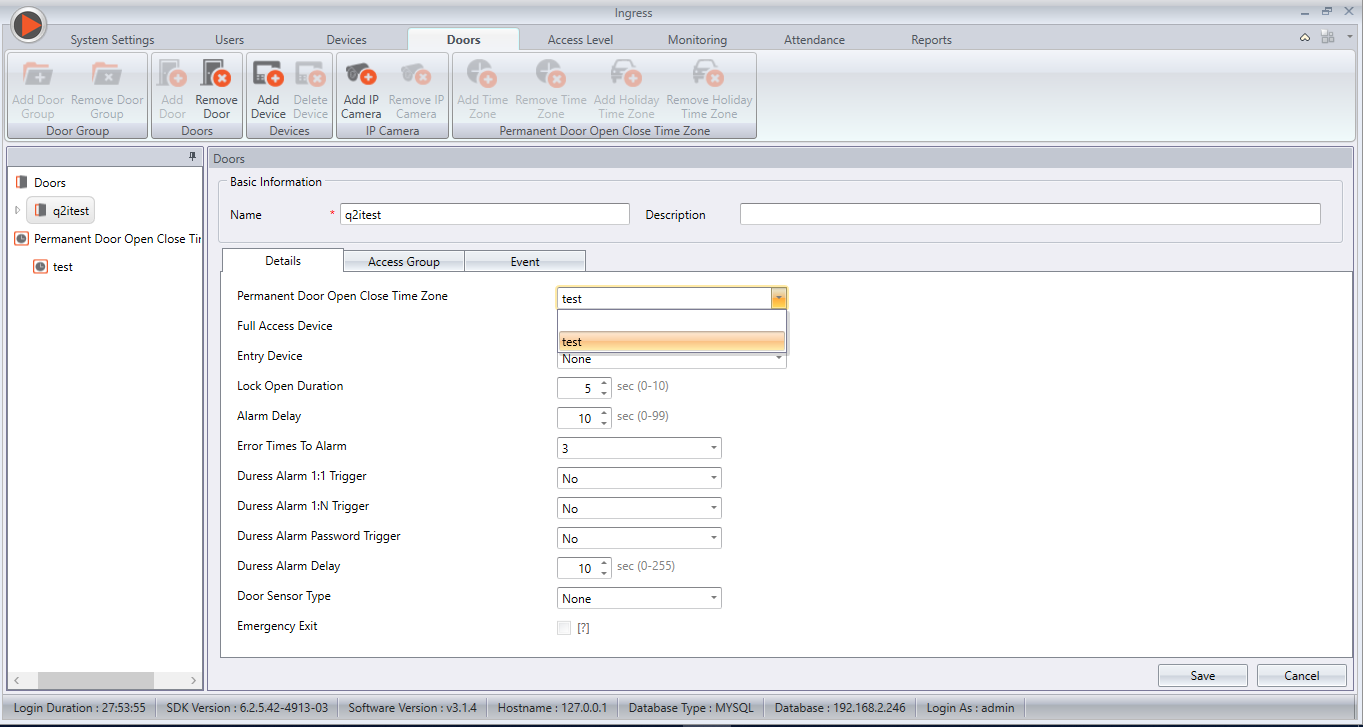
Task: Click the Remove IP Camera icon
Action: (416, 74)
